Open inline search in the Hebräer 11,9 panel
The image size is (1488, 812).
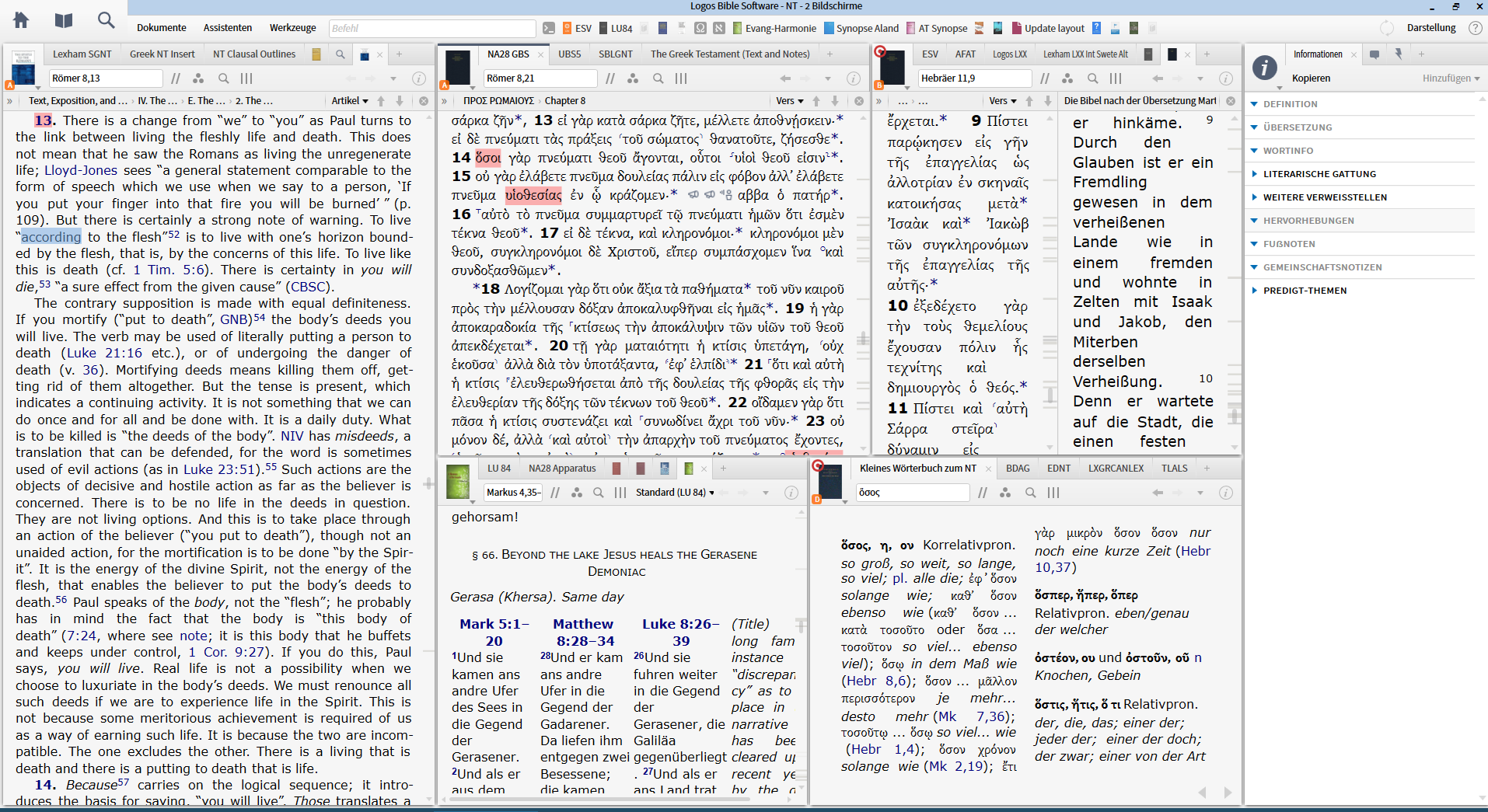point(1092,78)
